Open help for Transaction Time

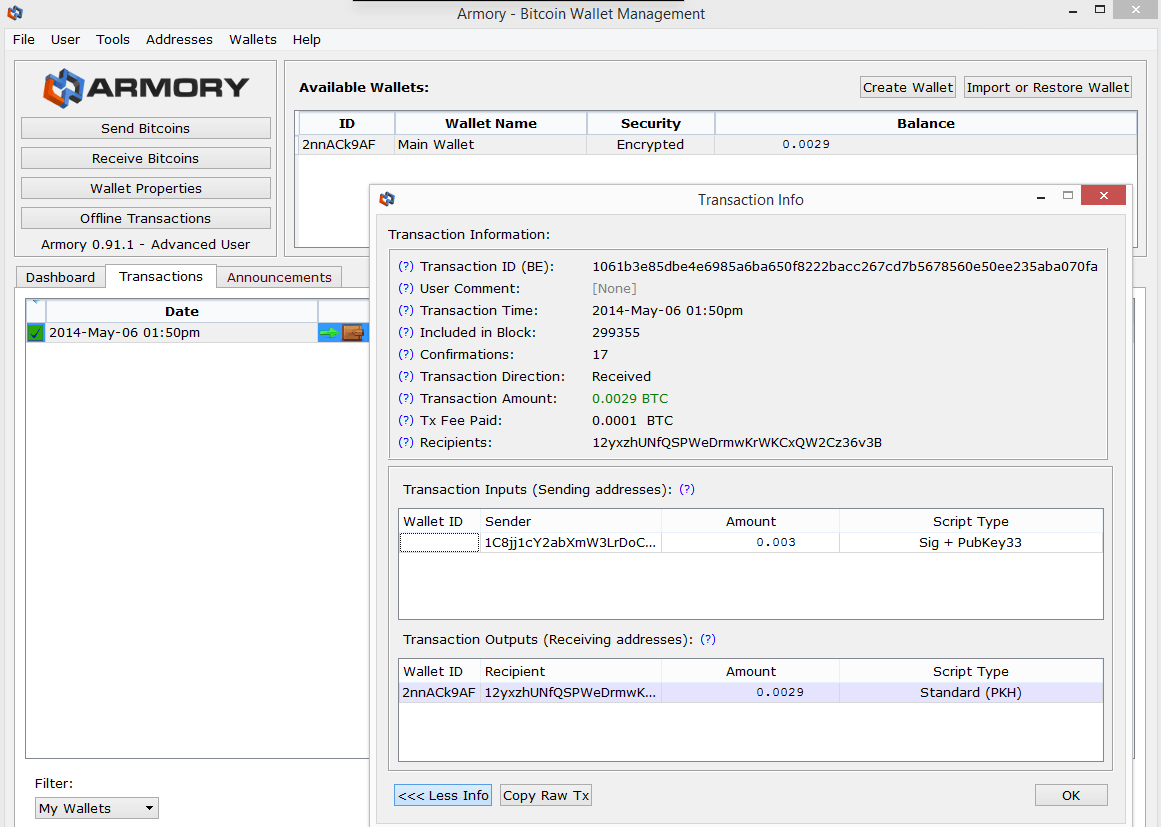click(x=406, y=310)
